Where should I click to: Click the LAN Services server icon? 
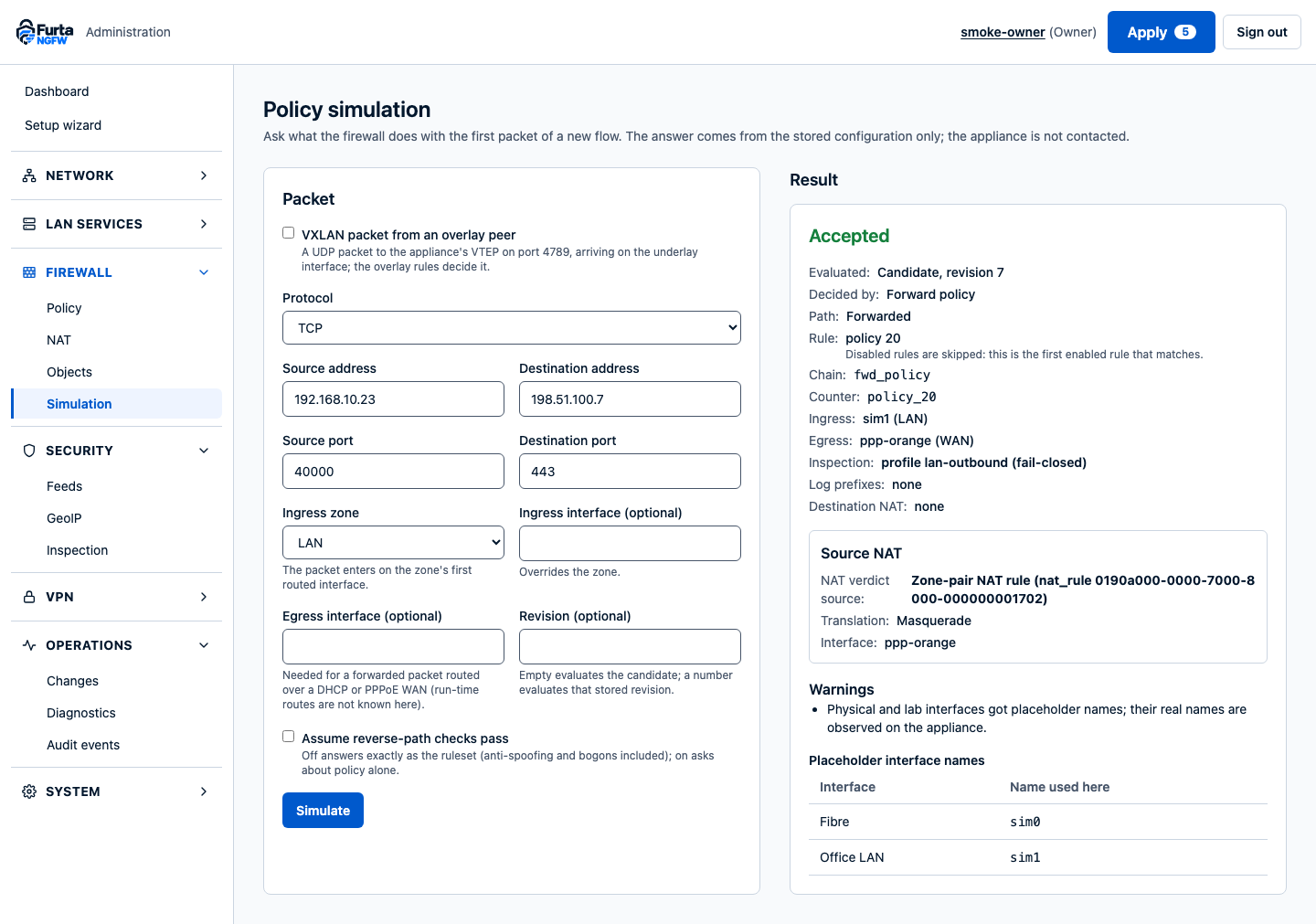[29, 224]
